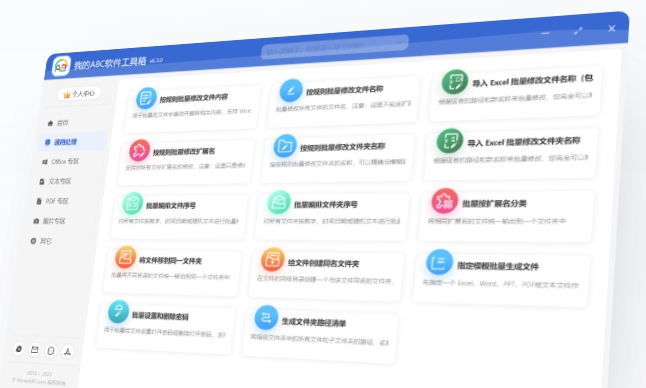Click the 按规则批量修改文件内容 document icon
The image size is (646, 388).
pyautogui.click(x=146, y=98)
